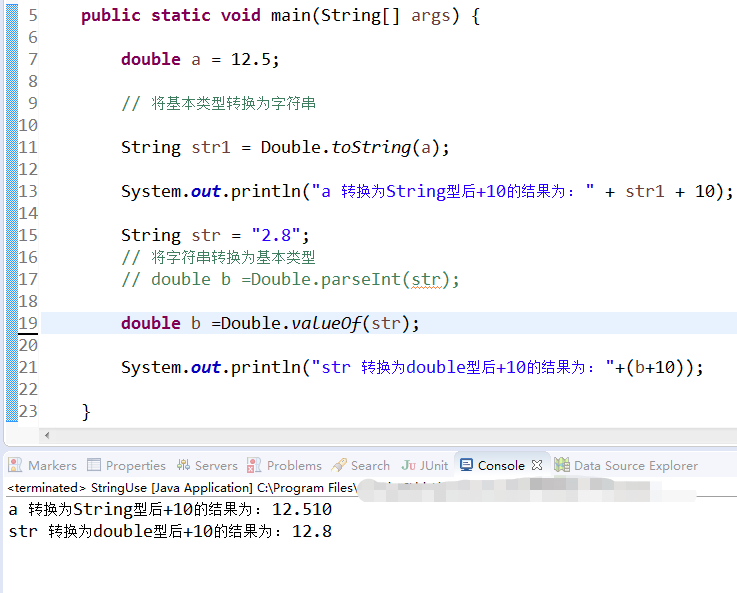737x593 pixels.
Task: Open the Search tab
Action: tap(361, 465)
